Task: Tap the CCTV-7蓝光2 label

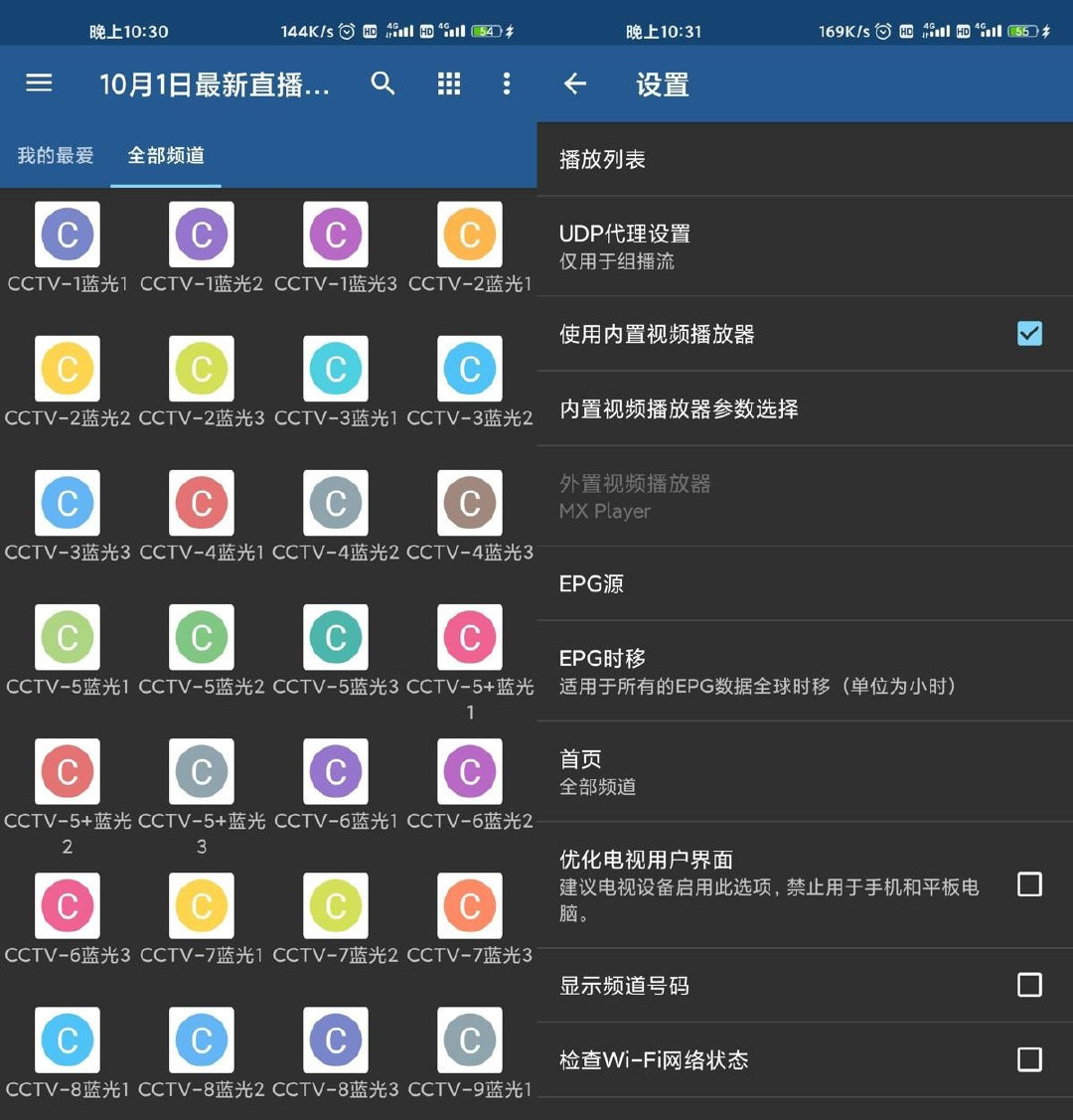Action: 336,955
